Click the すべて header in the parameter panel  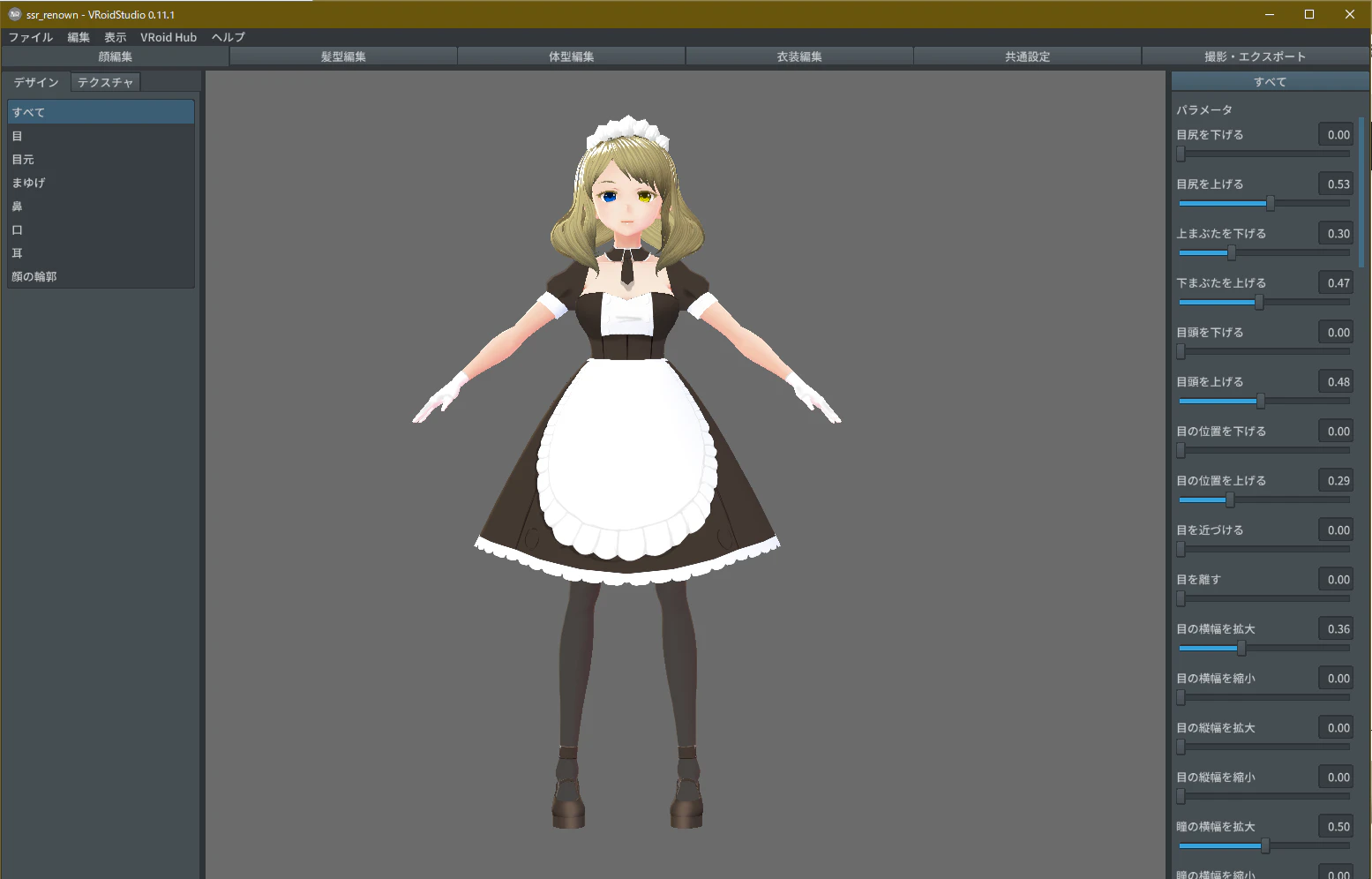pyautogui.click(x=1270, y=81)
